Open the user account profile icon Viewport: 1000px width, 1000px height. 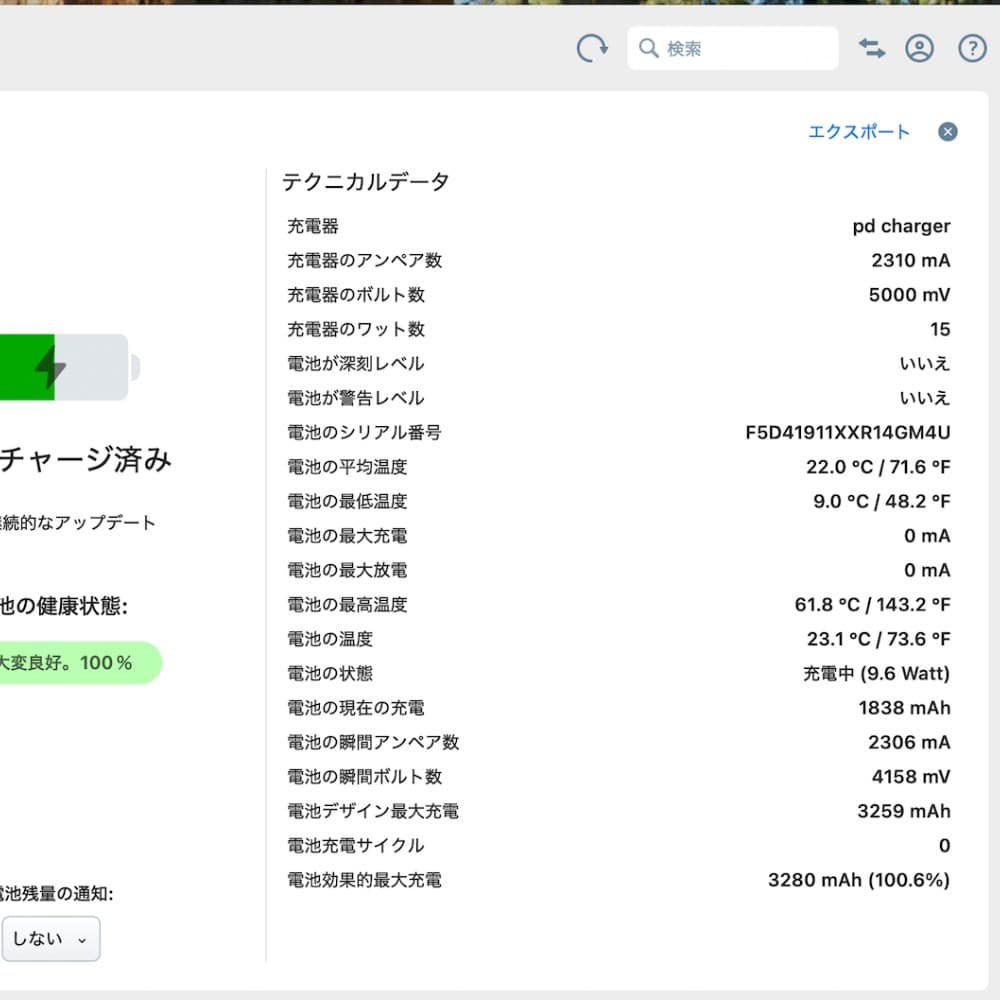[920, 47]
